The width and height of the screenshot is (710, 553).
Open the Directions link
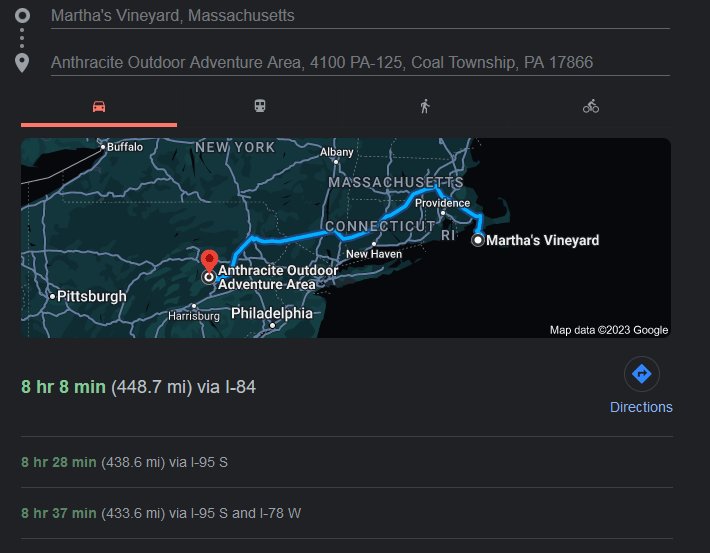click(641, 407)
